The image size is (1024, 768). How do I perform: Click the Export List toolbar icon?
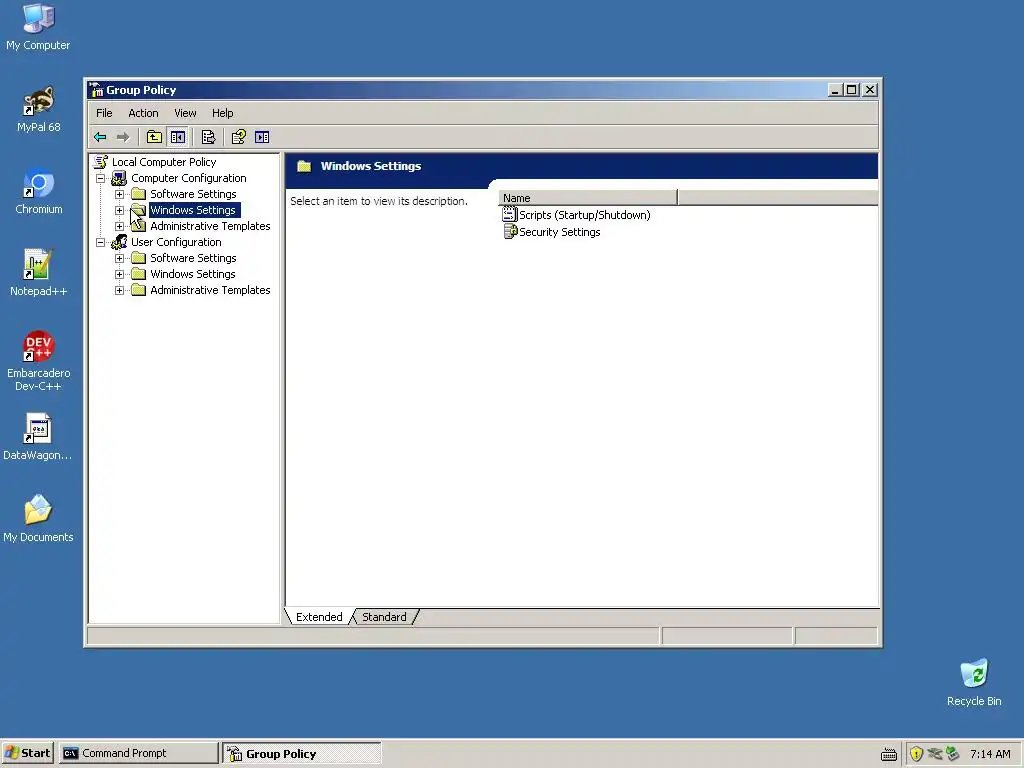point(208,137)
